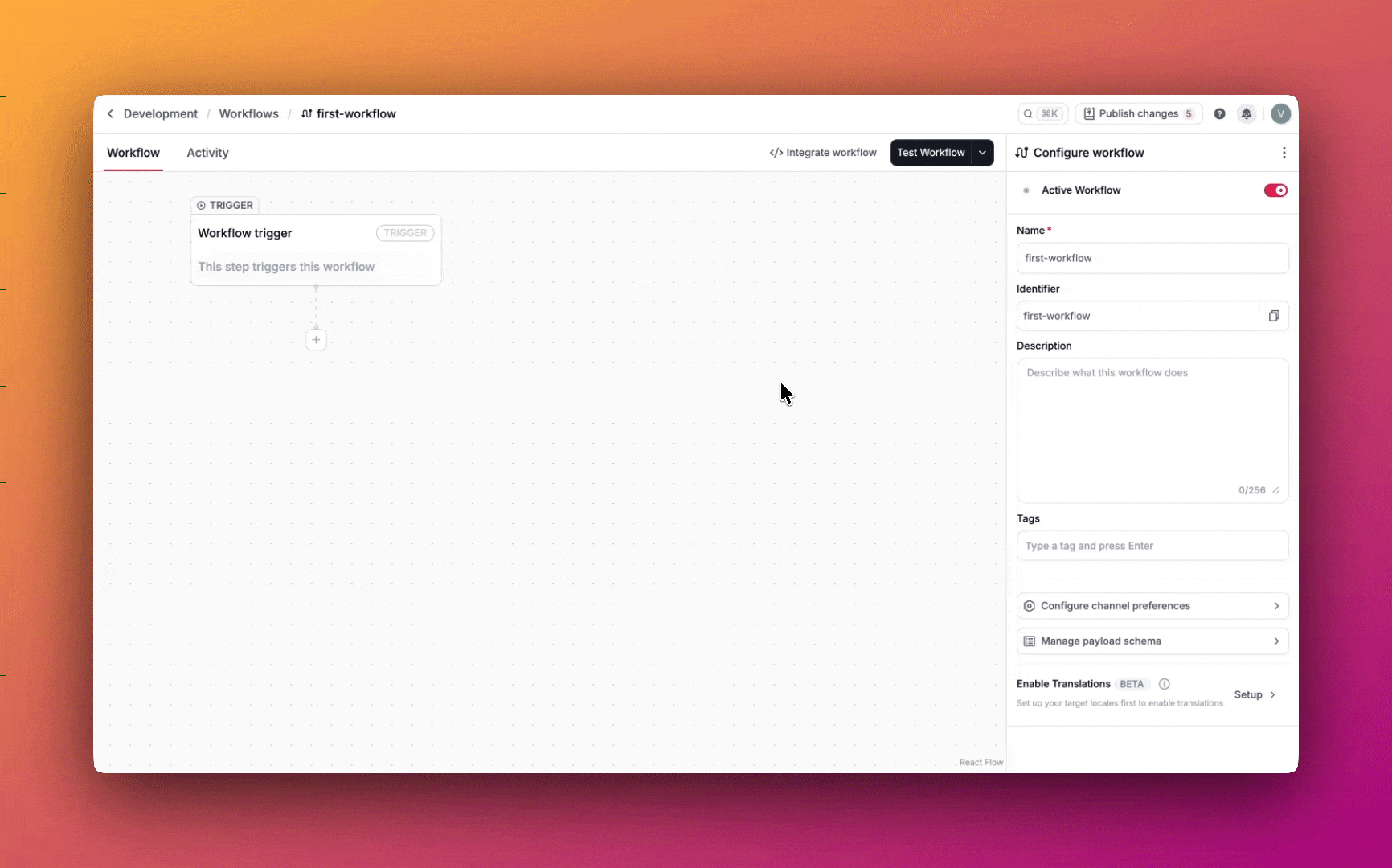
Task: View info about Enable Translations beta
Action: (1163, 684)
